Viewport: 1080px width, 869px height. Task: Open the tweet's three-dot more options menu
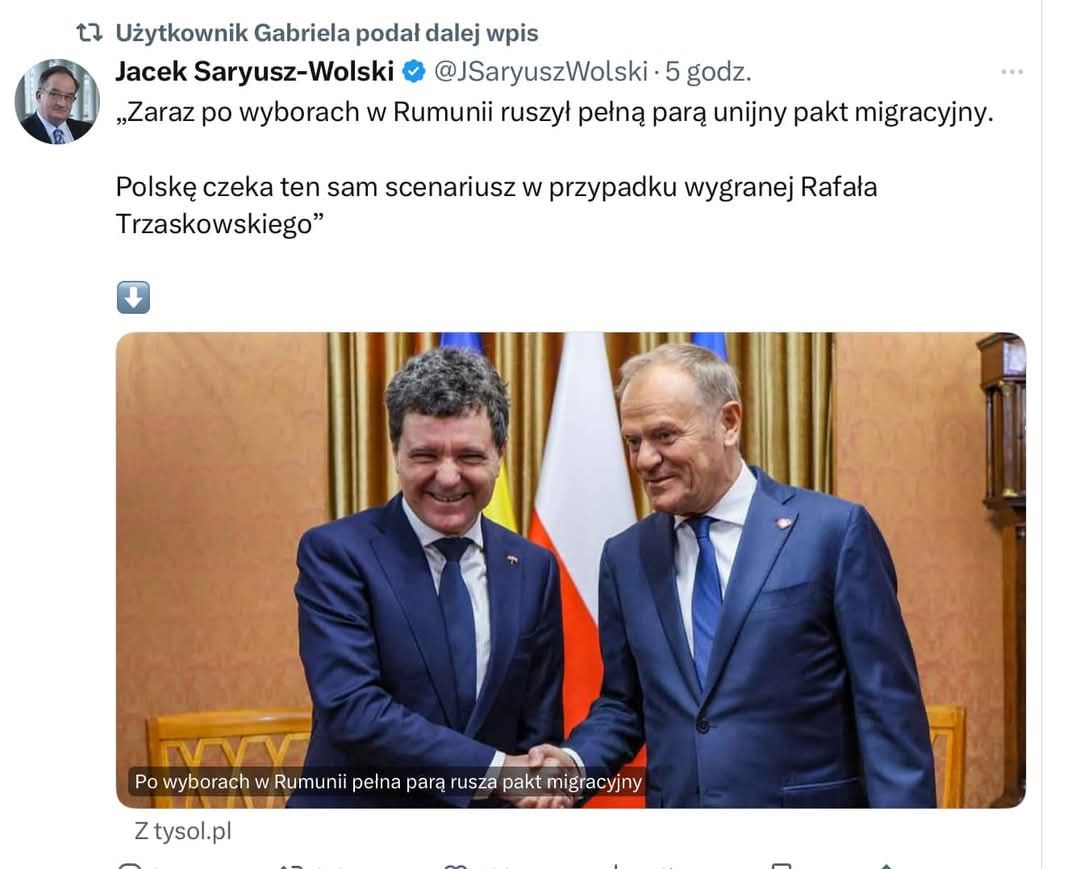point(1011,72)
